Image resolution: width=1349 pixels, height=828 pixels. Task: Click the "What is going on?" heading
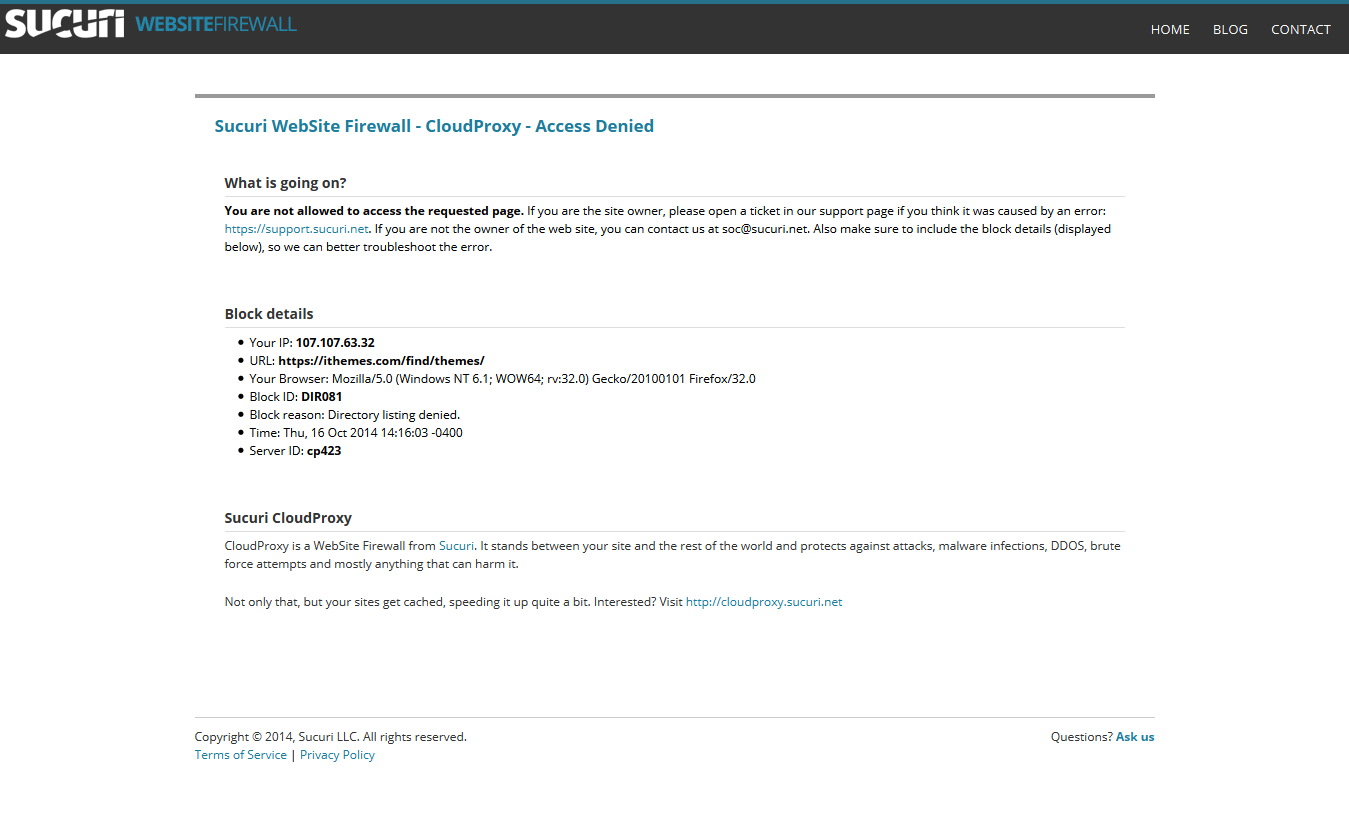pyautogui.click(x=285, y=183)
